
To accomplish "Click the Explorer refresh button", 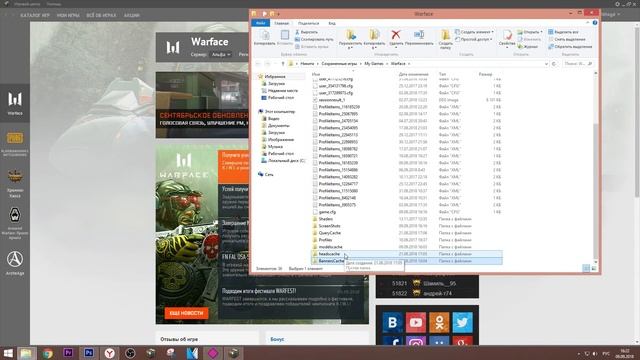I will (554, 64).
